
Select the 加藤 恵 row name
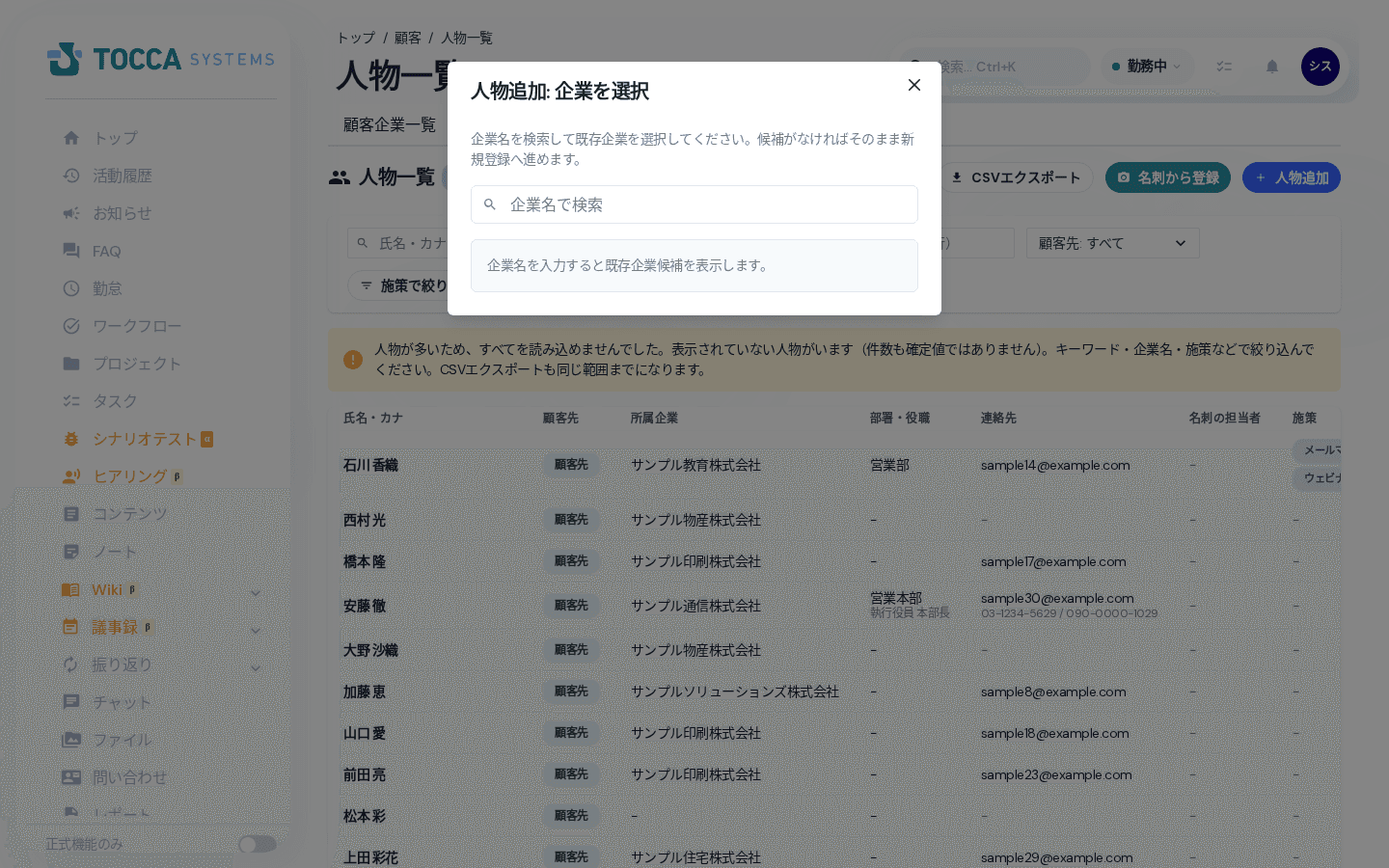click(x=365, y=692)
